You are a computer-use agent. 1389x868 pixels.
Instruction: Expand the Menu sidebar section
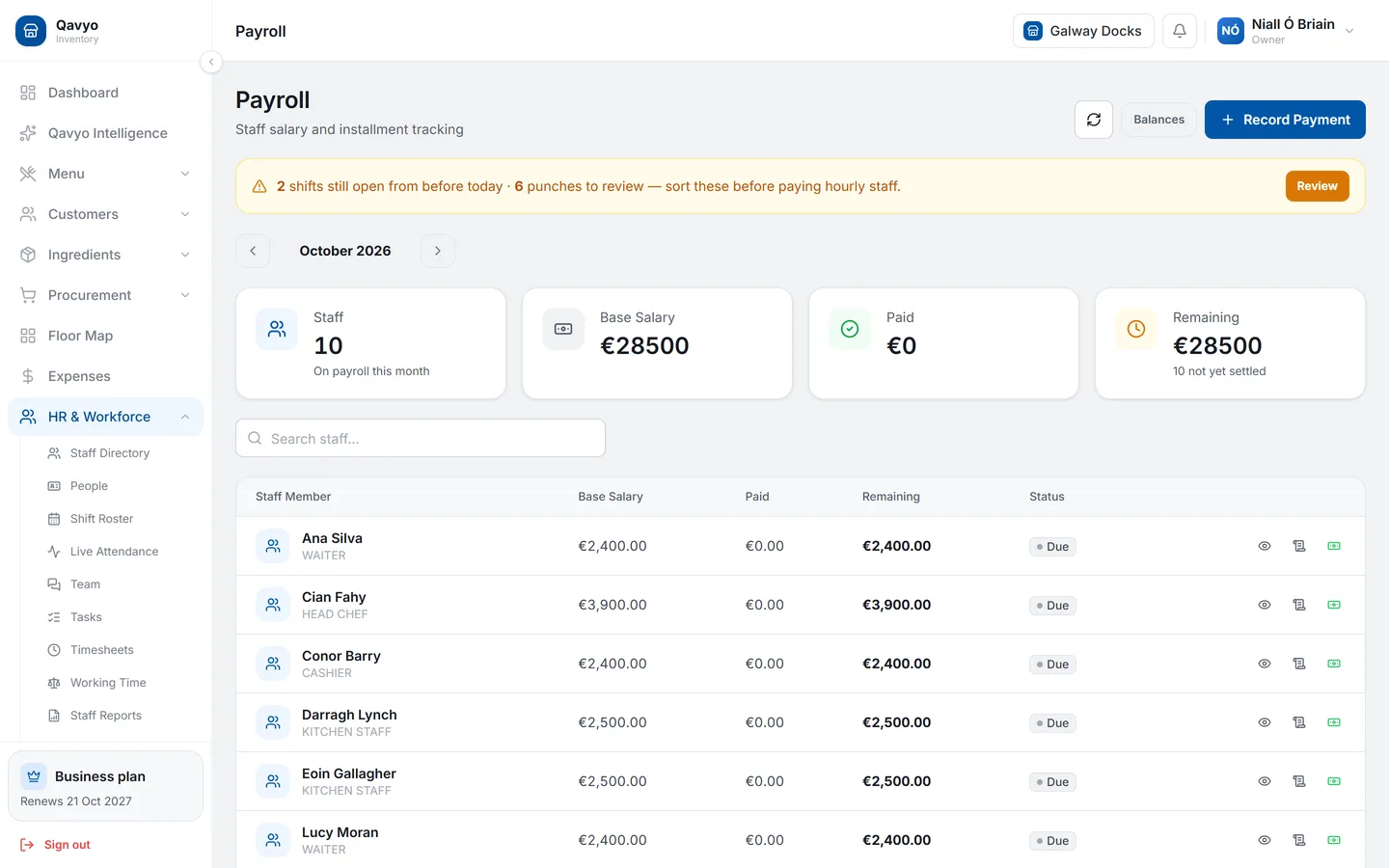coord(105,174)
